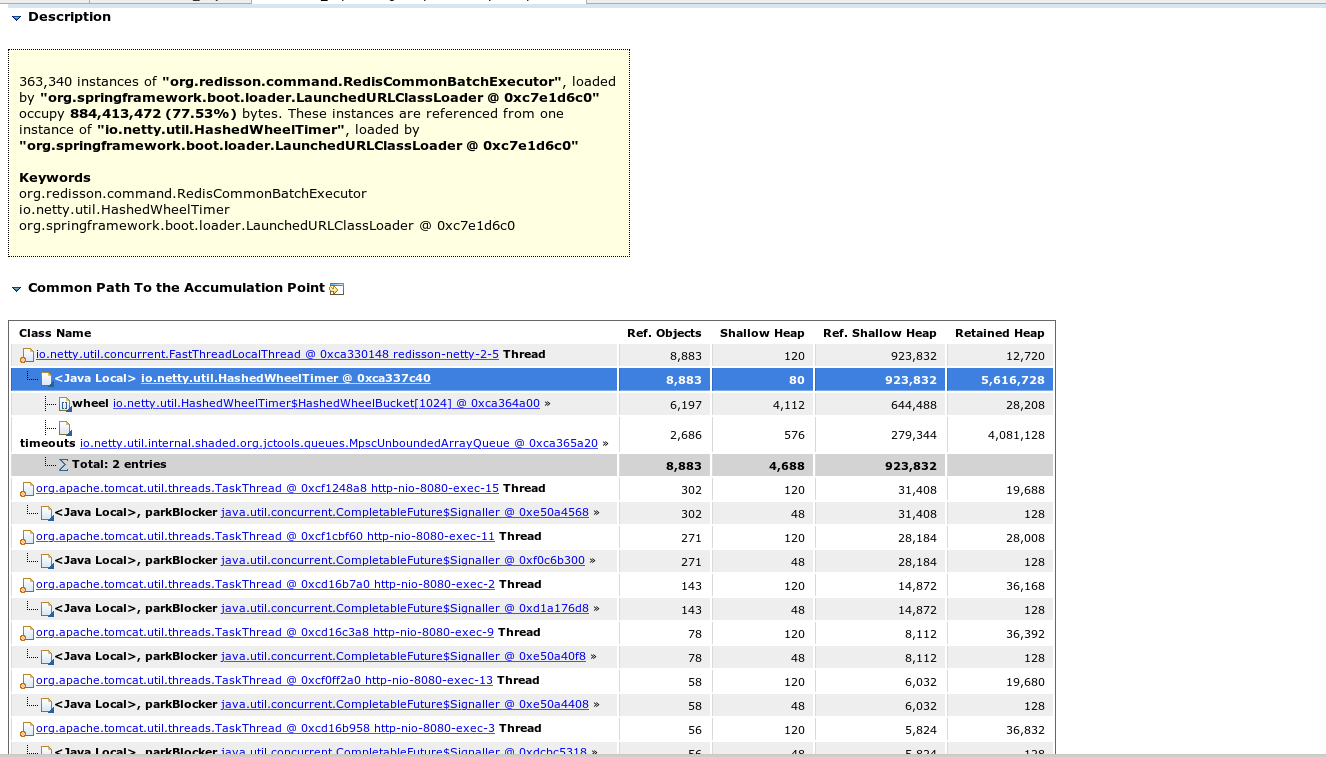Screen dimensions: 1326x757
Task: Click the field icon beside wheel HashedWheelBucket array
Action: (65, 402)
